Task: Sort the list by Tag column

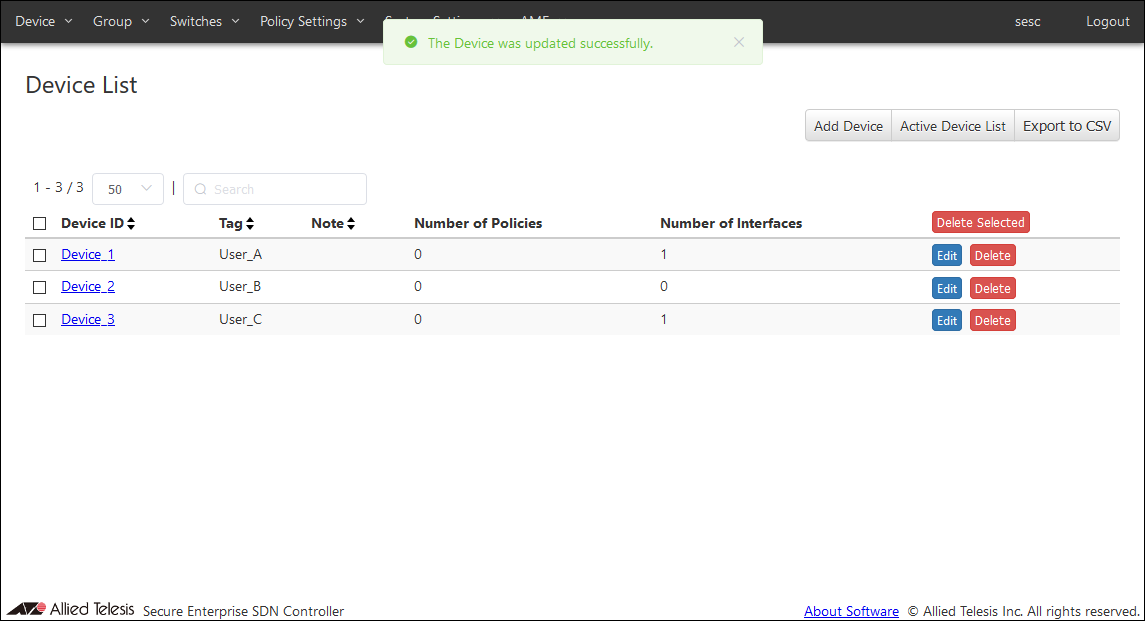Action: (x=237, y=223)
